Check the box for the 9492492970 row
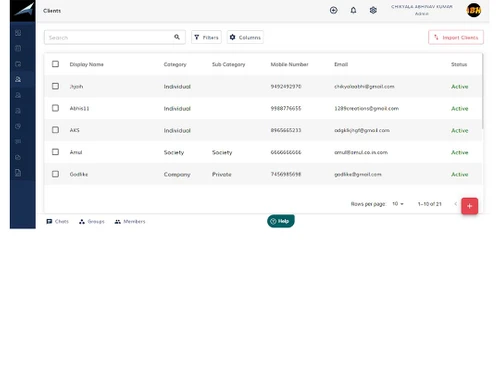Image resolution: width=500 pixels, height=375 pixels. coord(55,86)
